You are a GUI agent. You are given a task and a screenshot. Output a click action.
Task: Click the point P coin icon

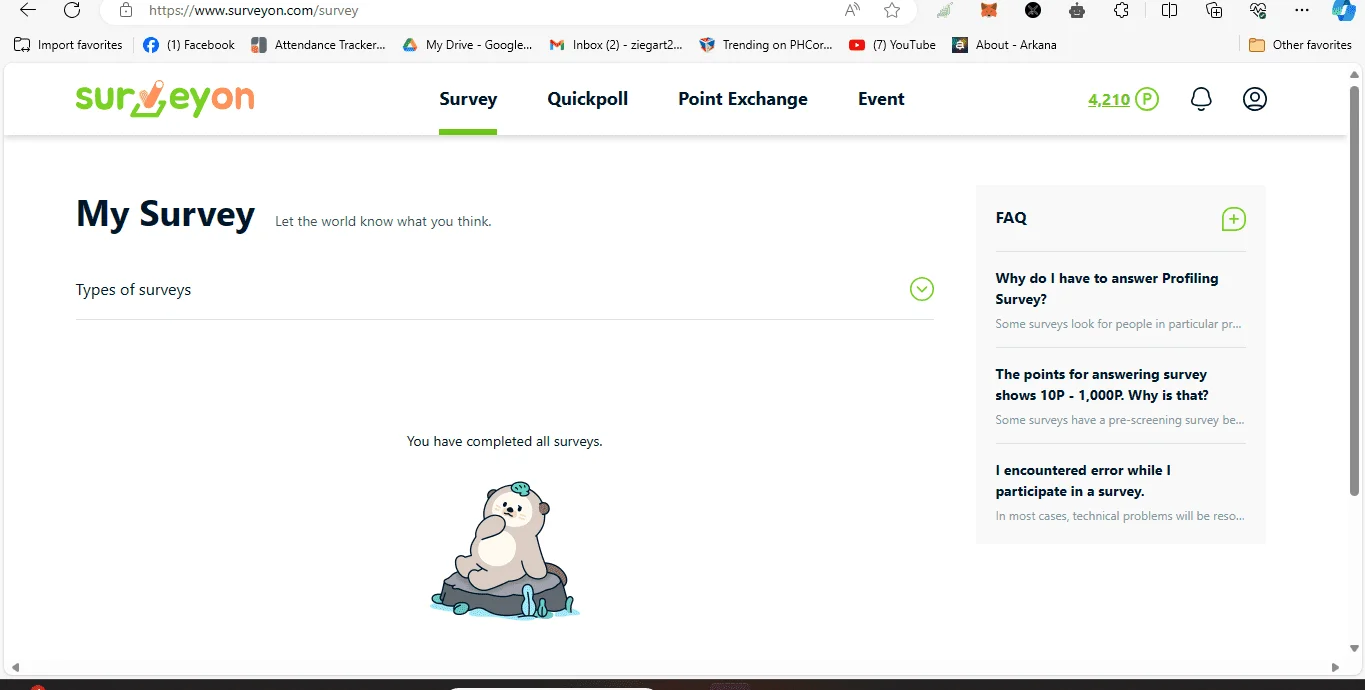[1147, 99]
